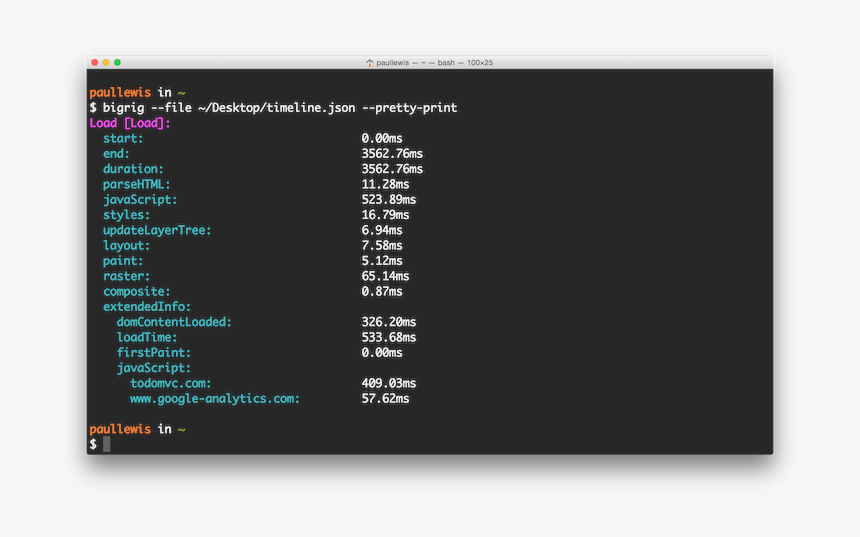
Task: Click the 'start:' label
Action: coord(123,138)
